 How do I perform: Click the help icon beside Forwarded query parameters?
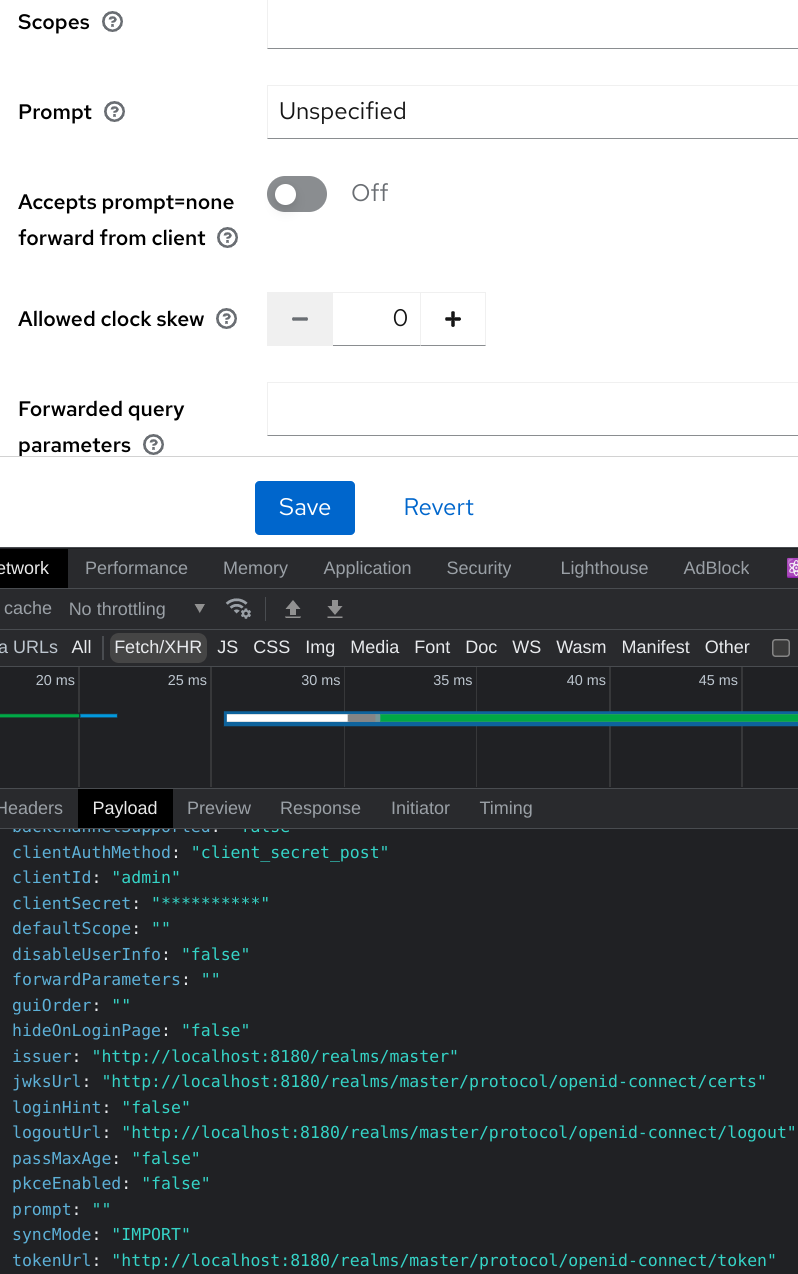153,445
